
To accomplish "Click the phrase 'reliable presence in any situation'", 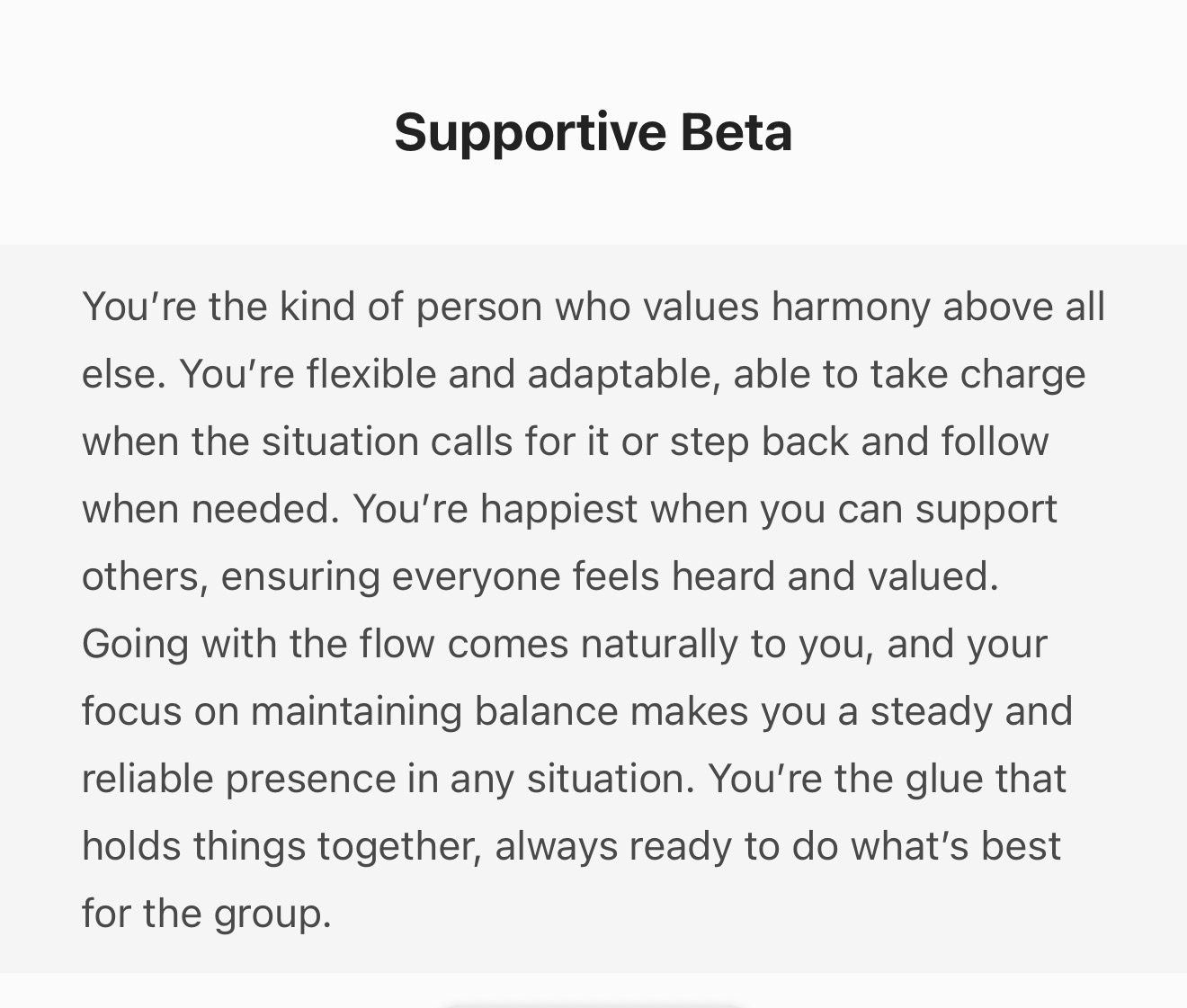I will (388, 779).
